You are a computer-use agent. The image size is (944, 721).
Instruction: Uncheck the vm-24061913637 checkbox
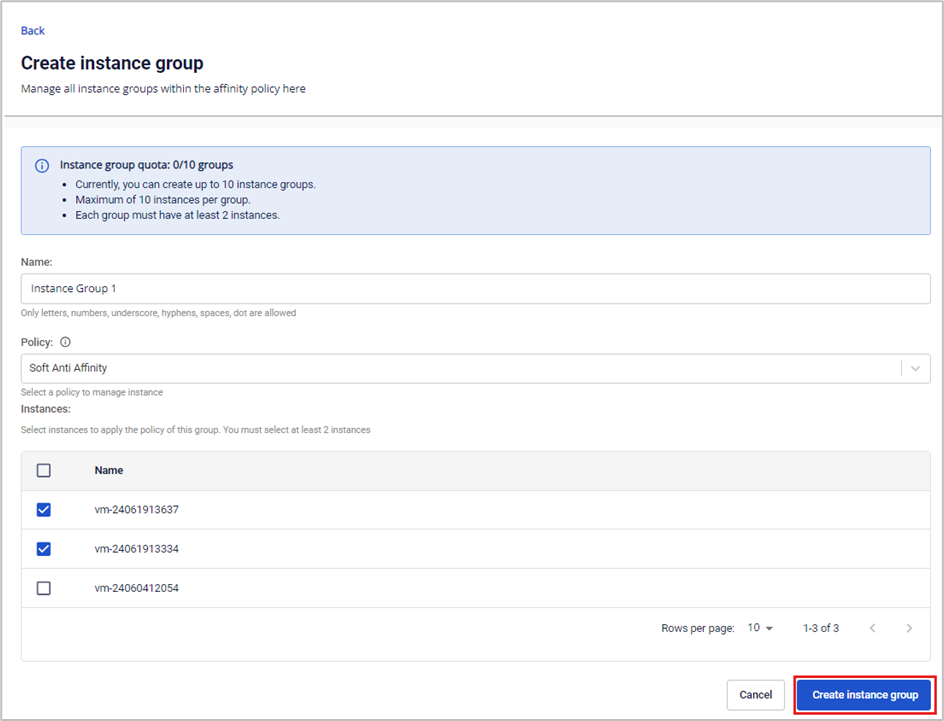point(43,510)
